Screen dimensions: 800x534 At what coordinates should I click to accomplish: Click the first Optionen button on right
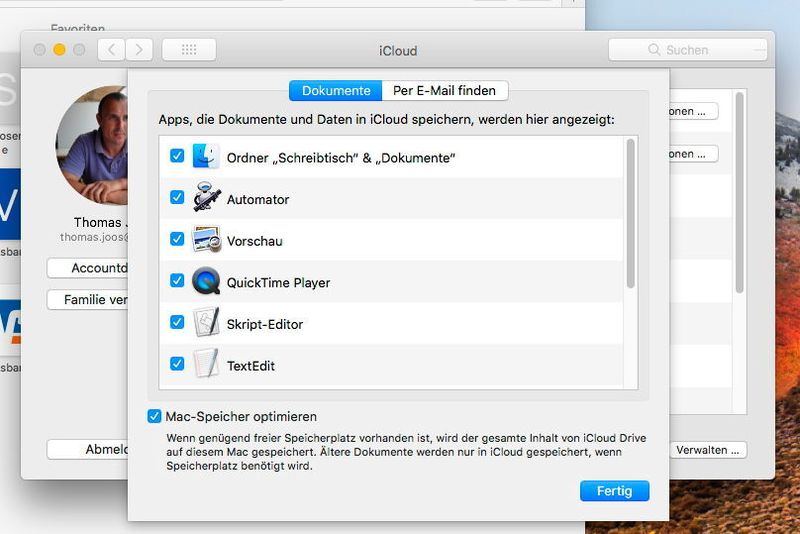point(694,111)
